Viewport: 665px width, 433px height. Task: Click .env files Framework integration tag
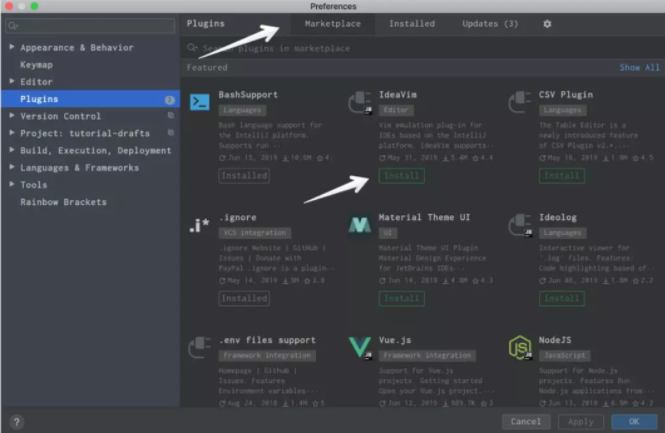[x=267, y=355]
